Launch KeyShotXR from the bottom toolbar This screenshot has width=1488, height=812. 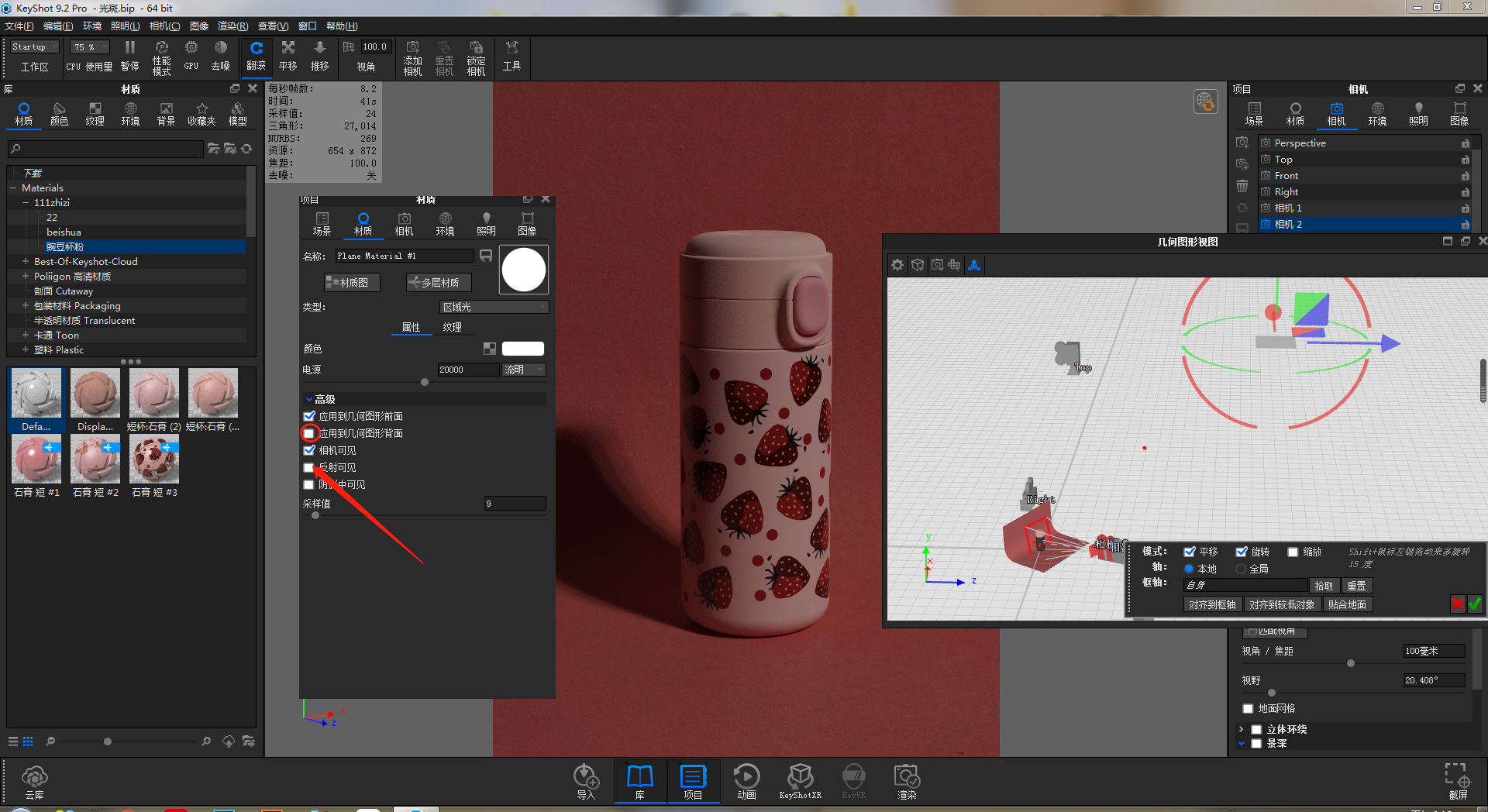pyautogui.click(x=800, y=779)
